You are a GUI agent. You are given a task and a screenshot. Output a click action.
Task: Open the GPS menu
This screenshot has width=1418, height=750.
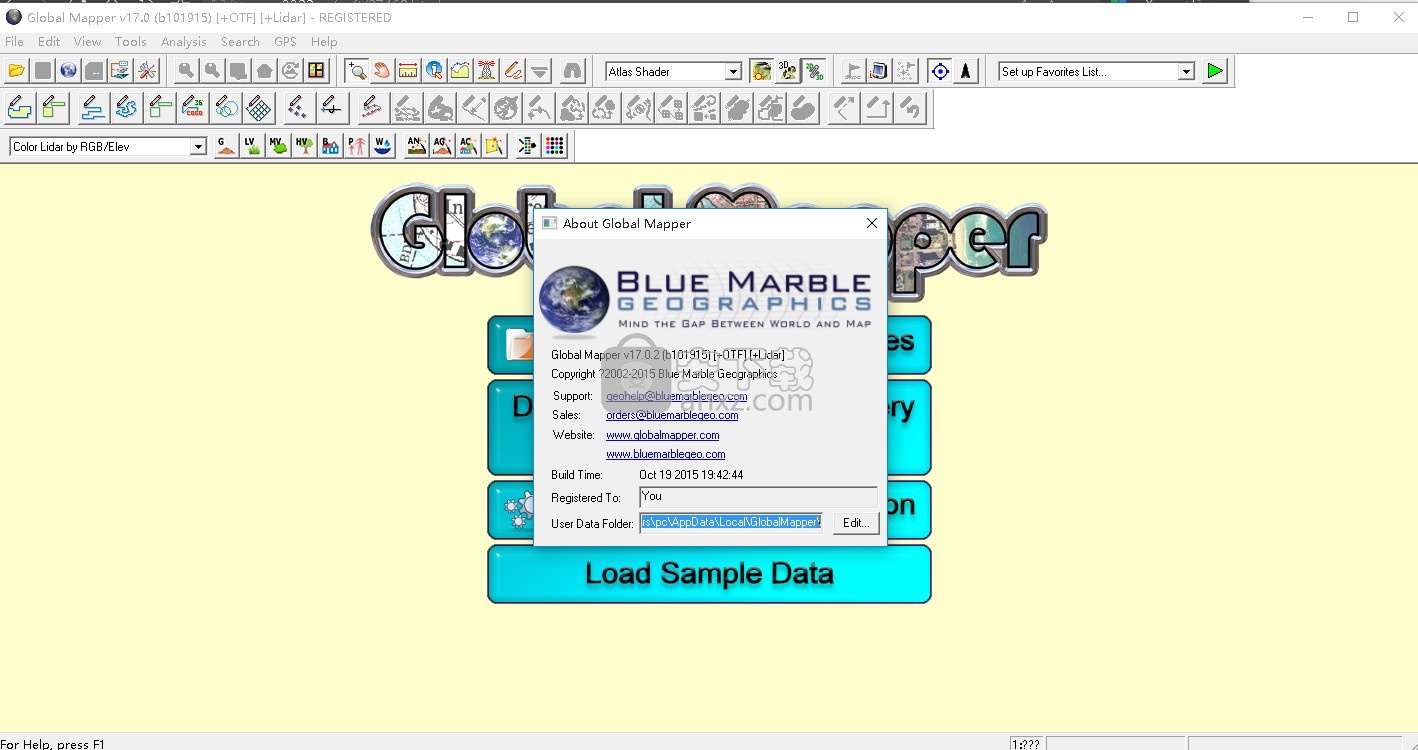pos(285,42)
